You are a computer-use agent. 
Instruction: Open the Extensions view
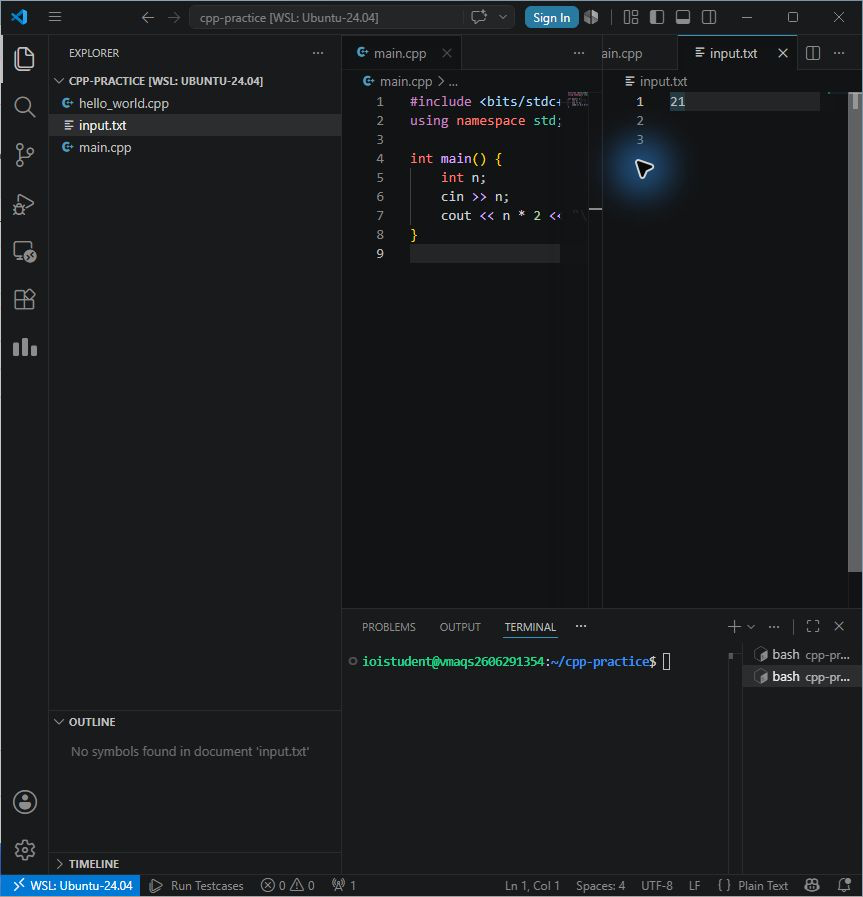point(24,299)
